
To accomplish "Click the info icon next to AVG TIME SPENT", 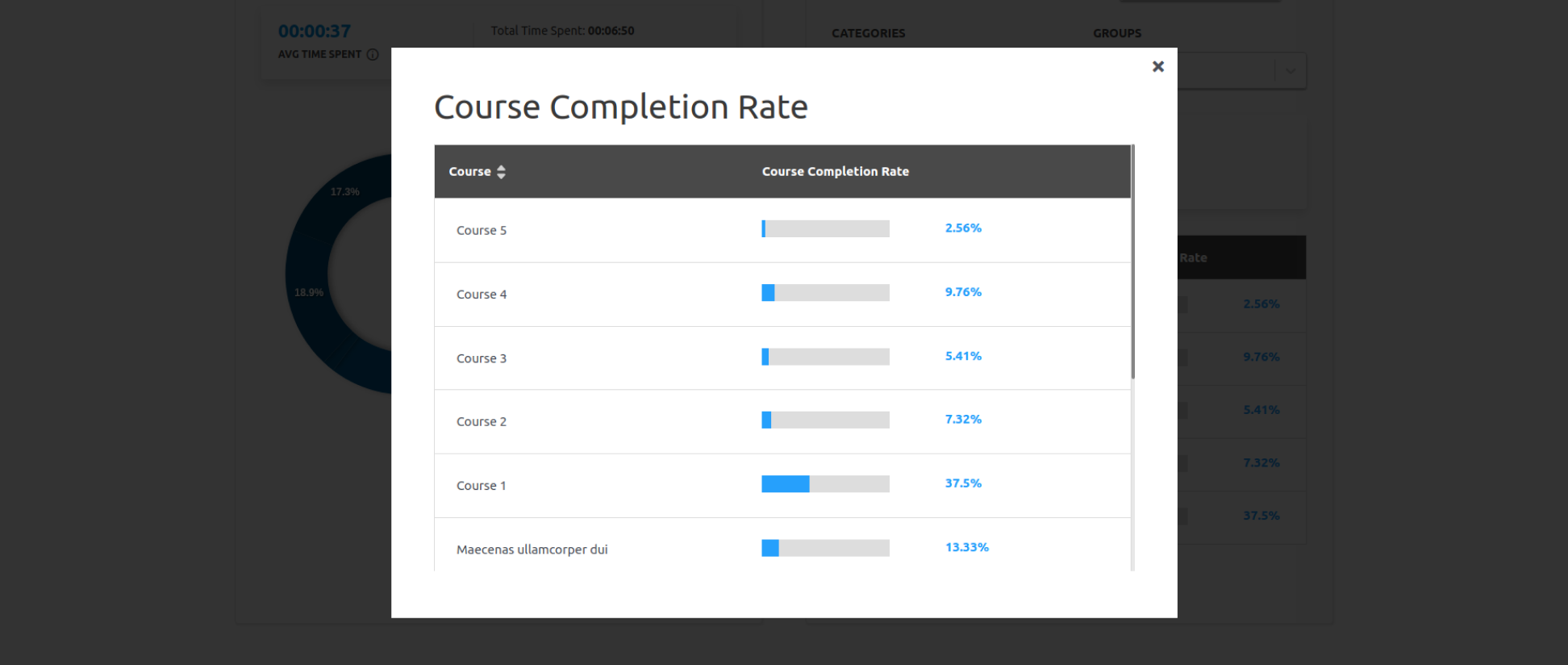I will pyautogui.click(x=373, y=55).
